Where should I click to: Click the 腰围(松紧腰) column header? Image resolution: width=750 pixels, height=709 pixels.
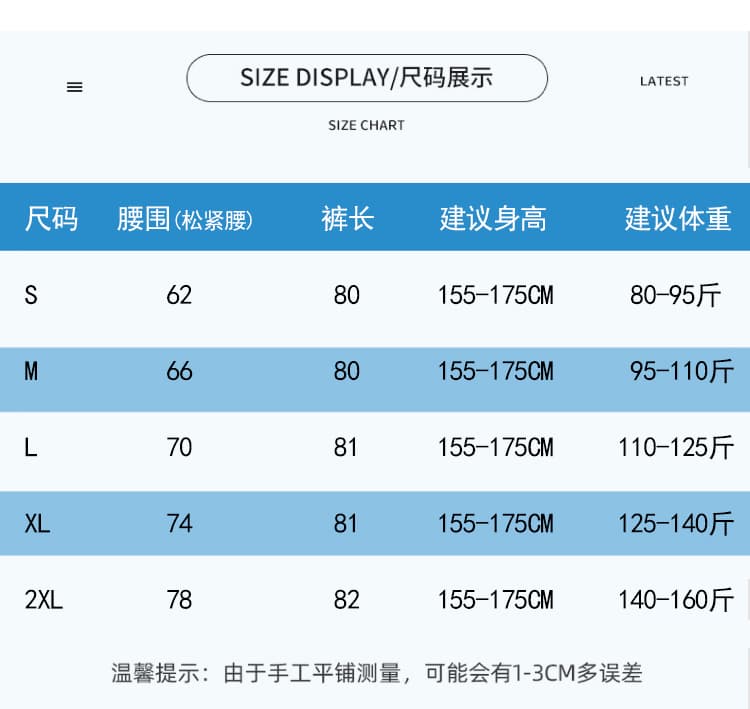tap(185, 219)
